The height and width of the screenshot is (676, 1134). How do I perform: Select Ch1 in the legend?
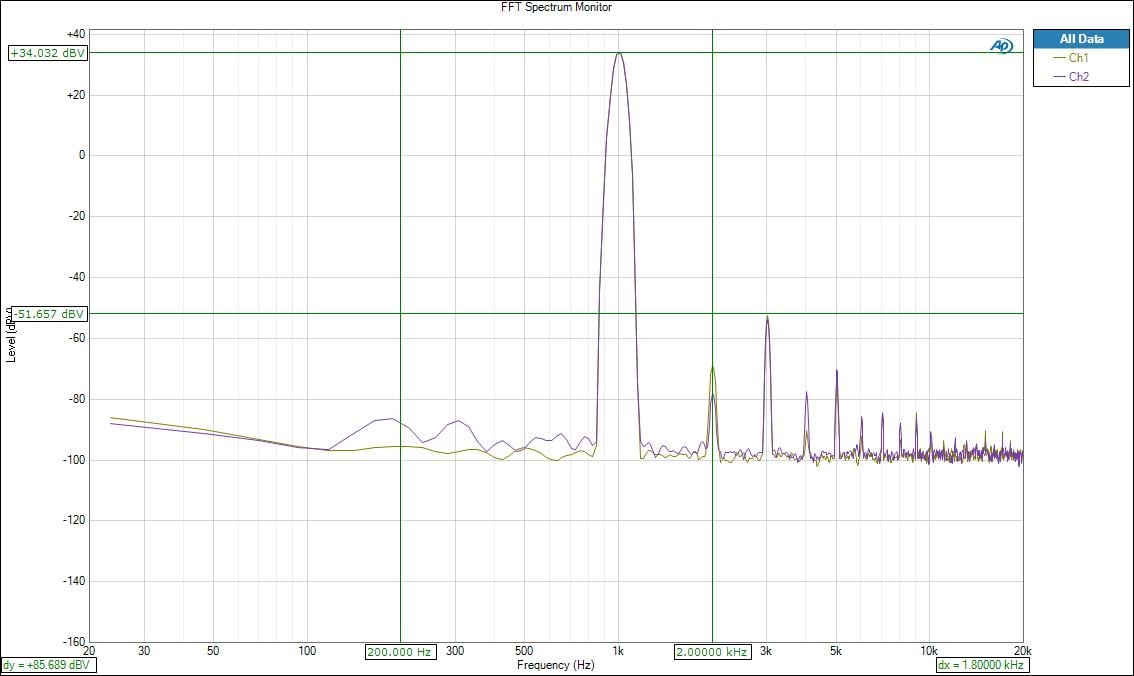point(1078,58)
